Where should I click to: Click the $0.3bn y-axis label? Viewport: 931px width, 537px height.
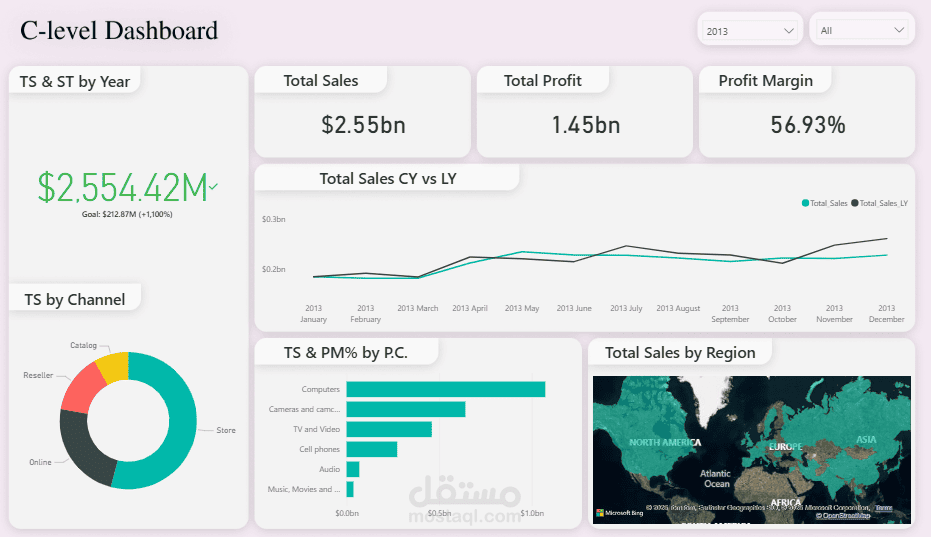pyautogui.click(x=274, y=219)
